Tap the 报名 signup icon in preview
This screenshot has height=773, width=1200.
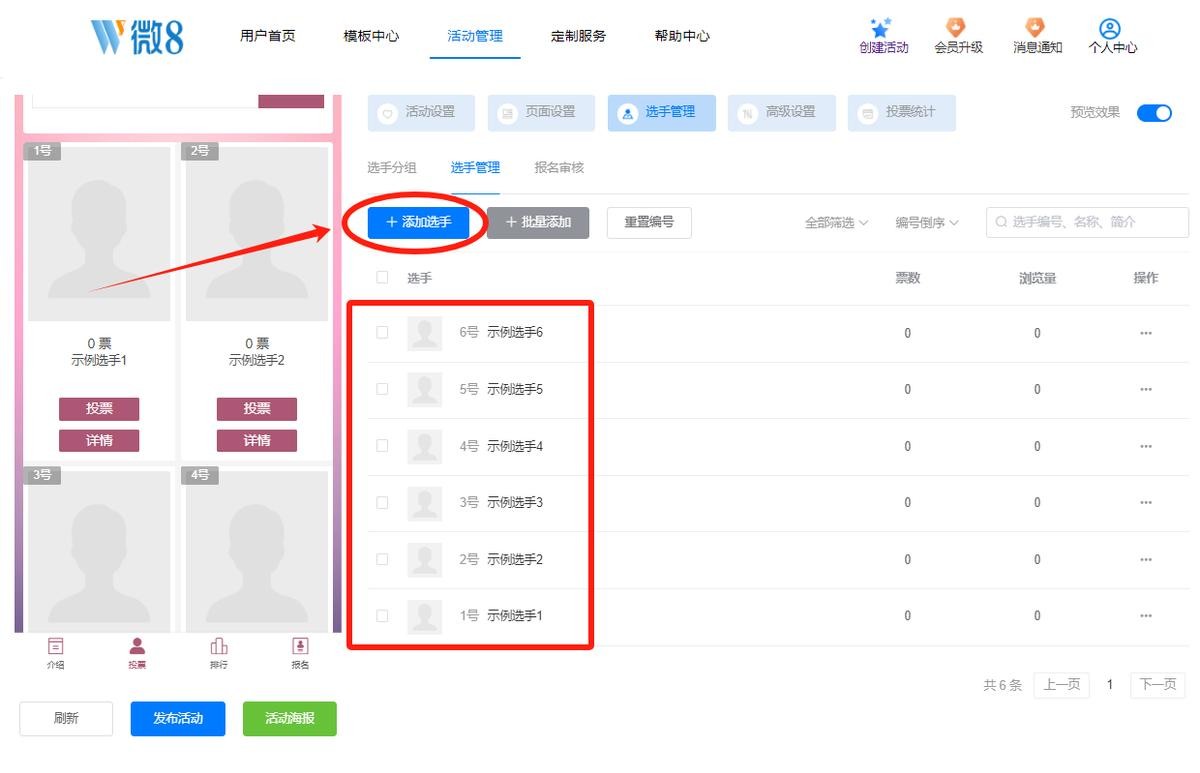(x=300, y=647)
